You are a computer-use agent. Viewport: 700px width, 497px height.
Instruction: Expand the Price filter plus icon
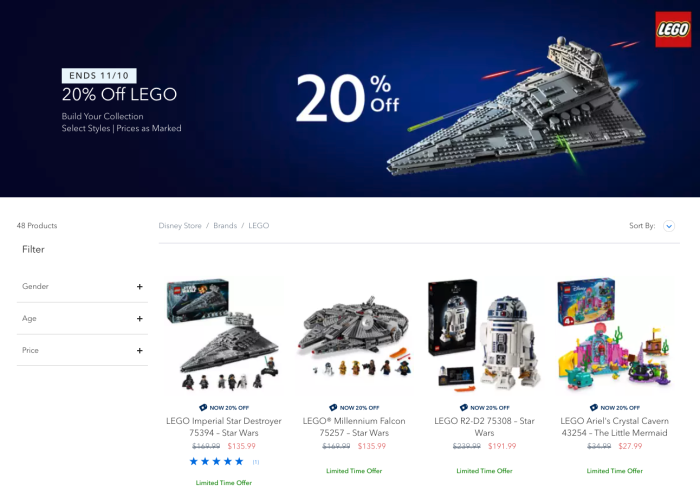[140, 351]
